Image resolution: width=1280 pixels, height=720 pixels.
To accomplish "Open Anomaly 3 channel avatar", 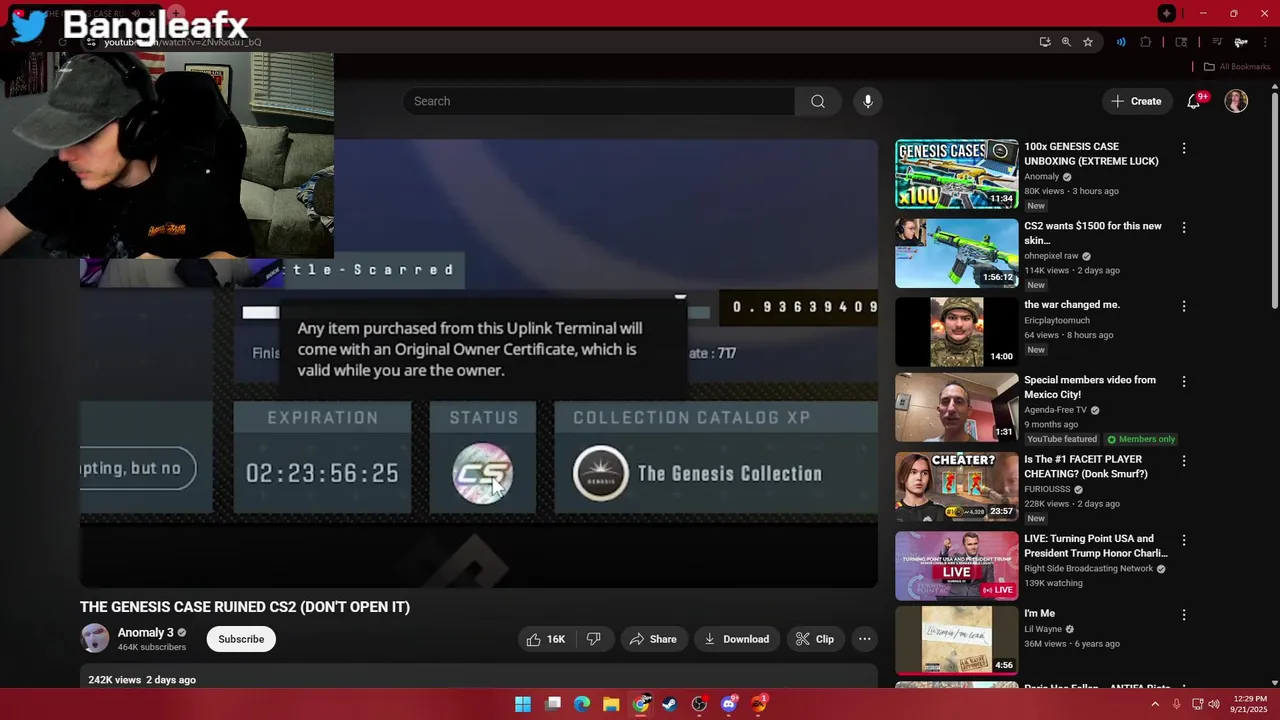I will tap(95, 638).
